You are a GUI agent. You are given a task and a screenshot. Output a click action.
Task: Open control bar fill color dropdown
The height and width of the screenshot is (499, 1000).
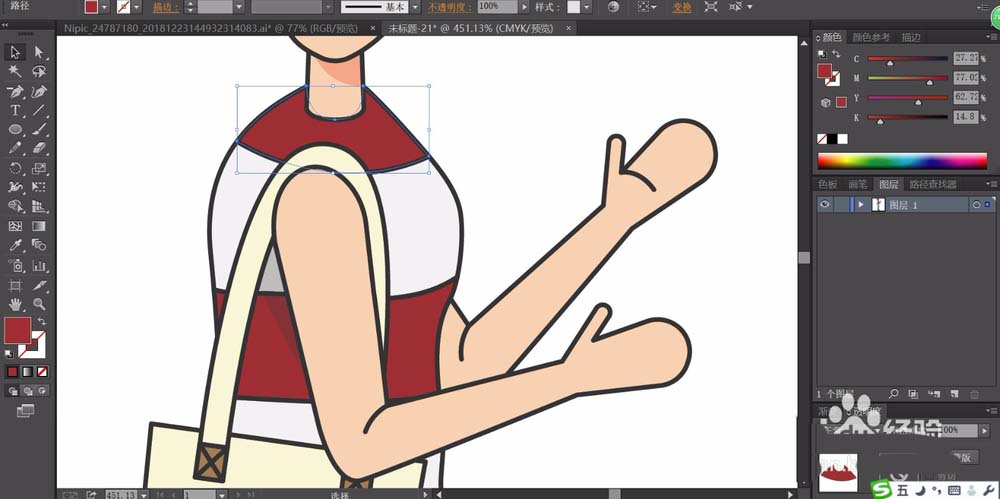(x=105, y=6)
